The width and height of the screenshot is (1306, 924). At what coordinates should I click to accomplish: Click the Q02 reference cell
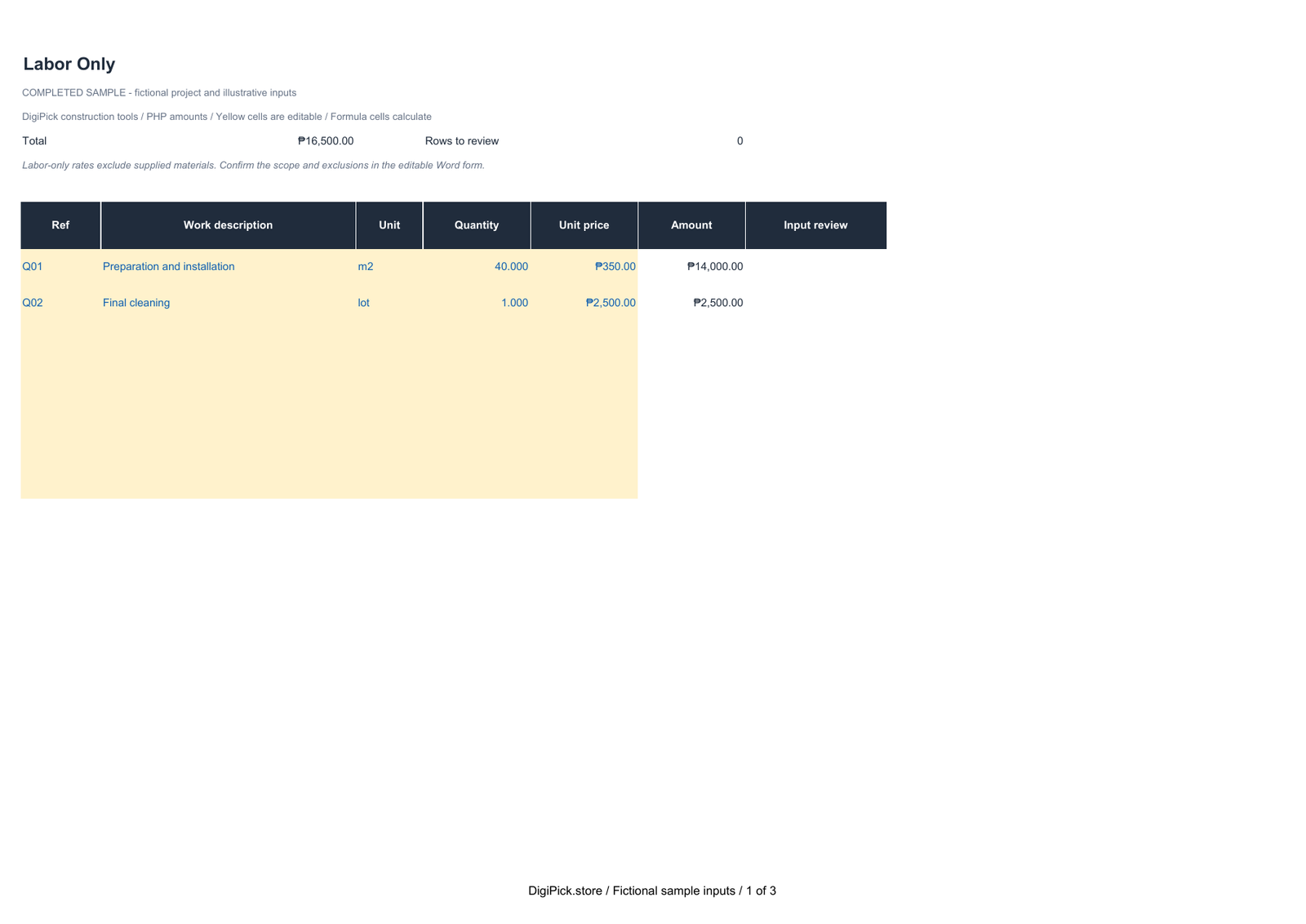point(60,303)
